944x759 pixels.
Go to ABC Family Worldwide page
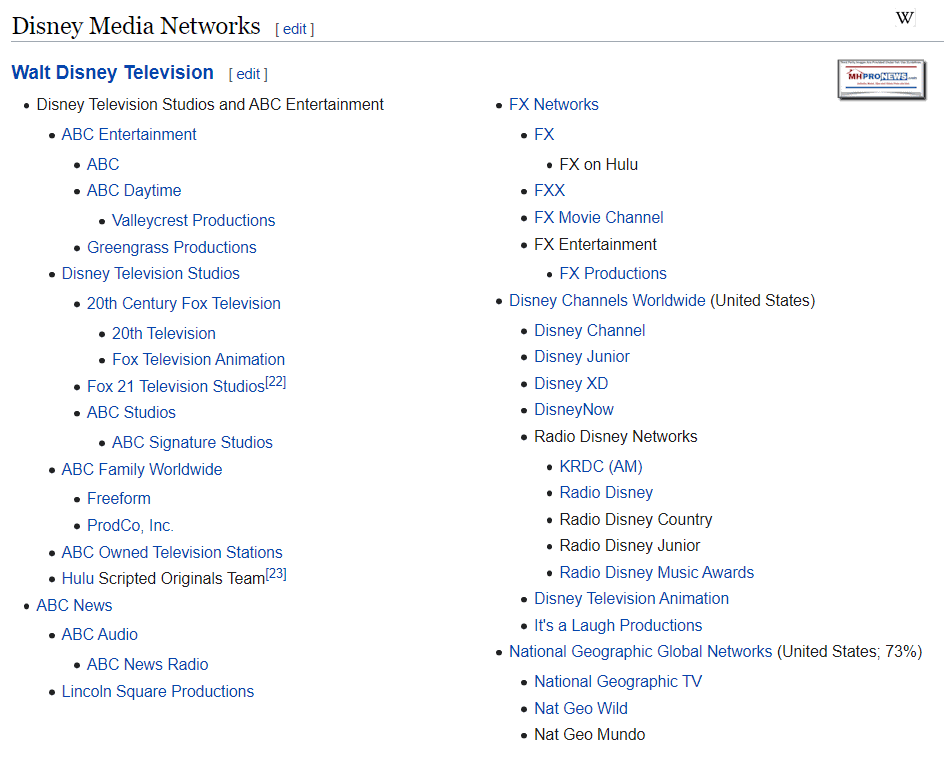142,469
